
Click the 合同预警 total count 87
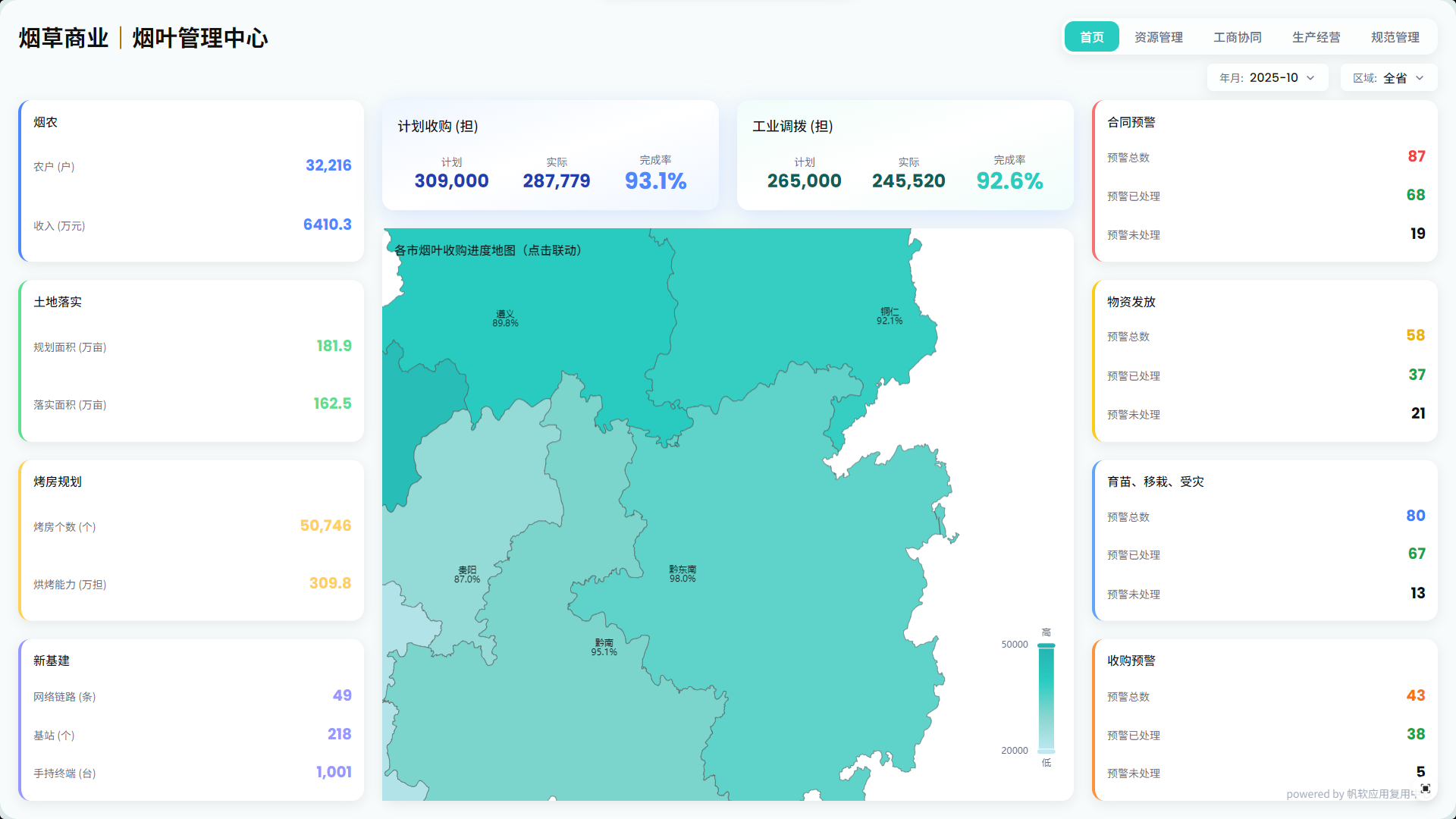tap(1416, 156)
